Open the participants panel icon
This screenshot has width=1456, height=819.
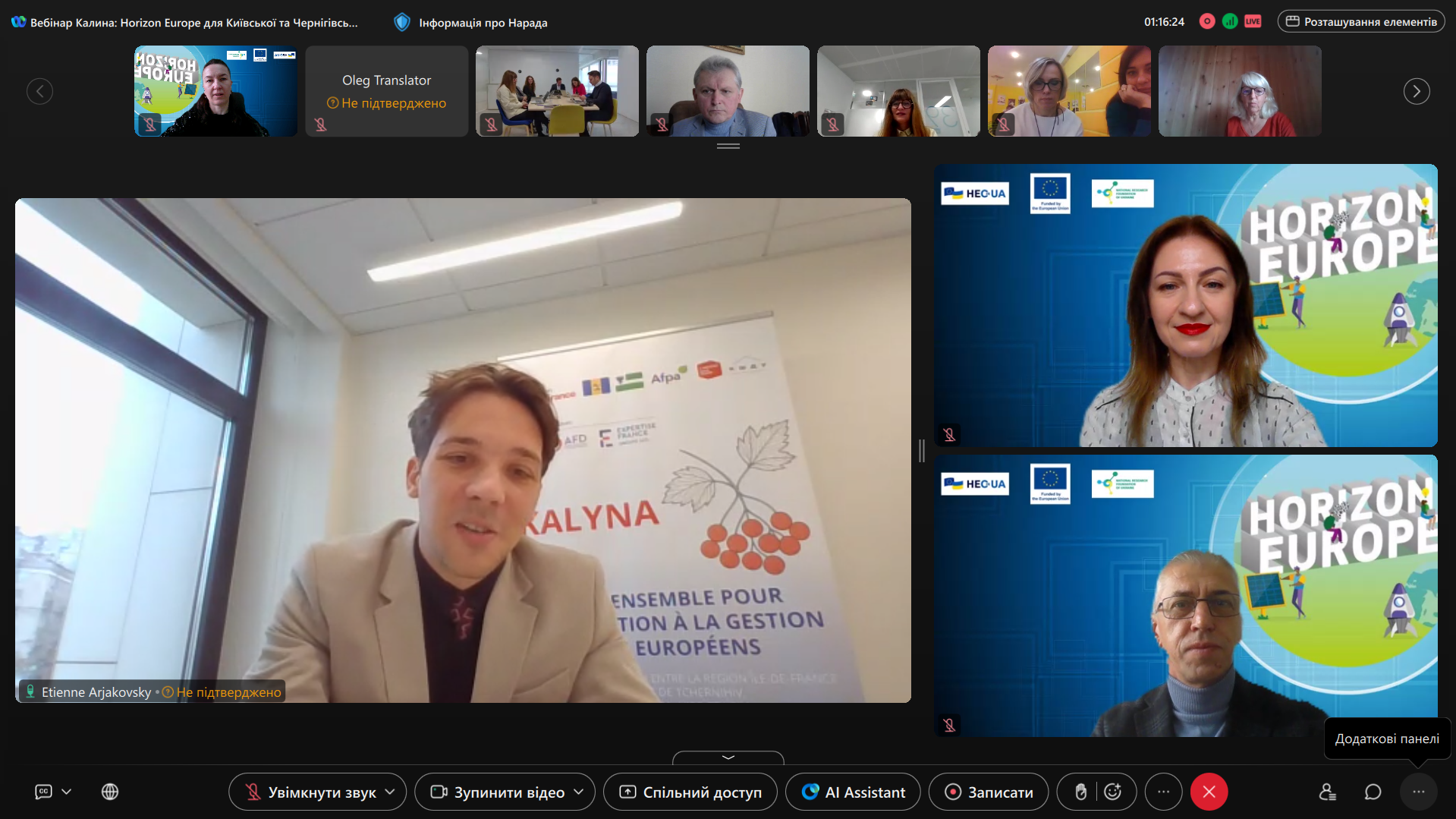click(x=1327, y=792)
